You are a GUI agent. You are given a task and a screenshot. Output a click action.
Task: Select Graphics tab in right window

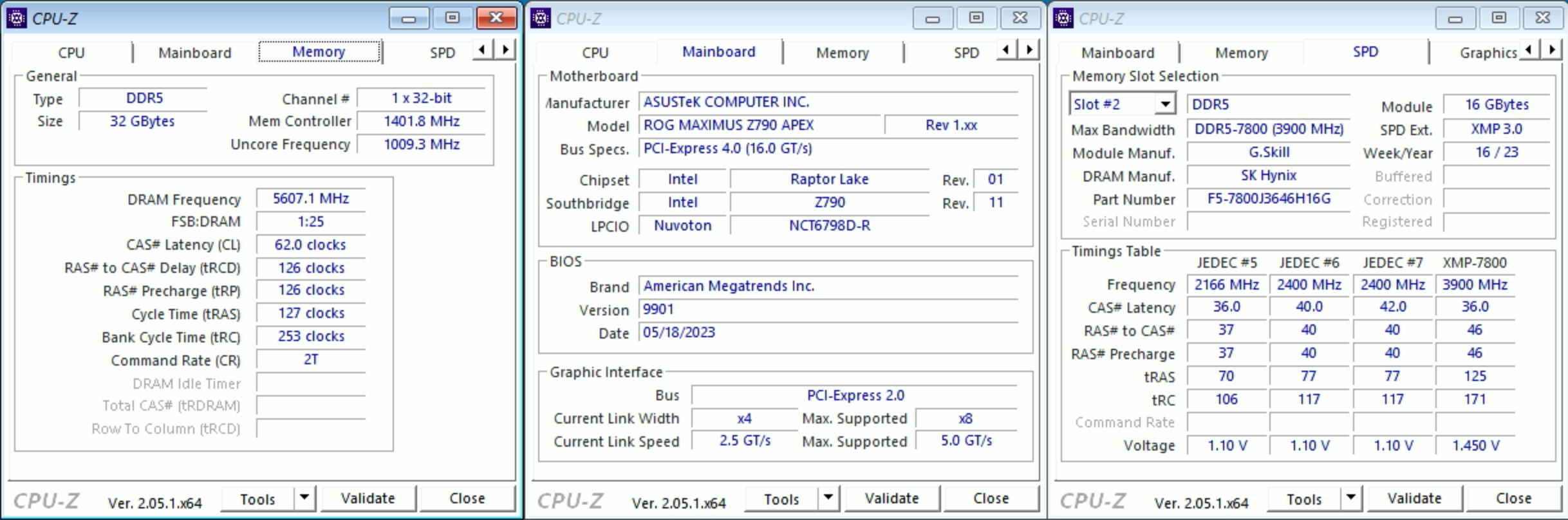click(1488, 53)
